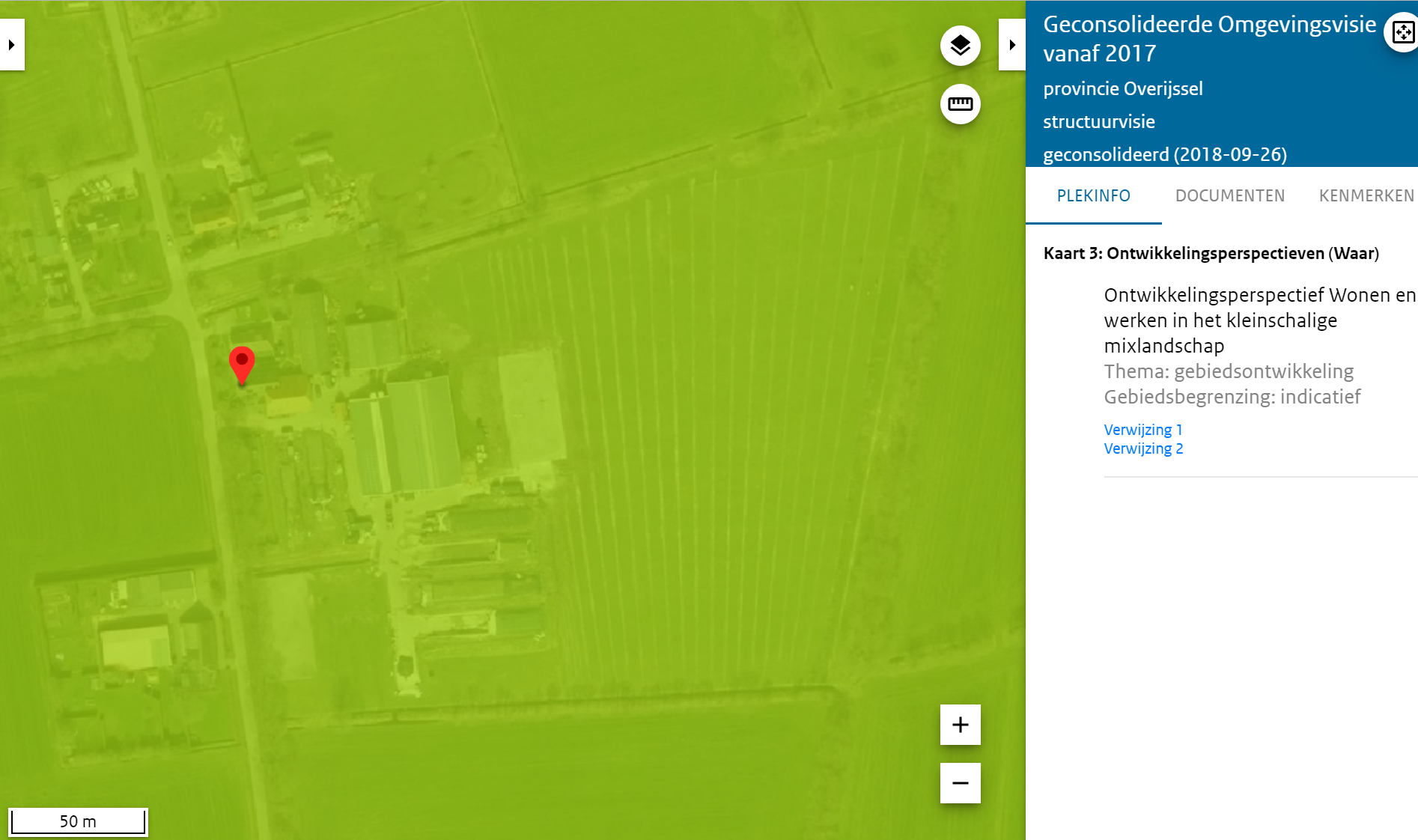Click the fit-to-plan-extent icon
1418x840 pixels.
(1402, 32)
